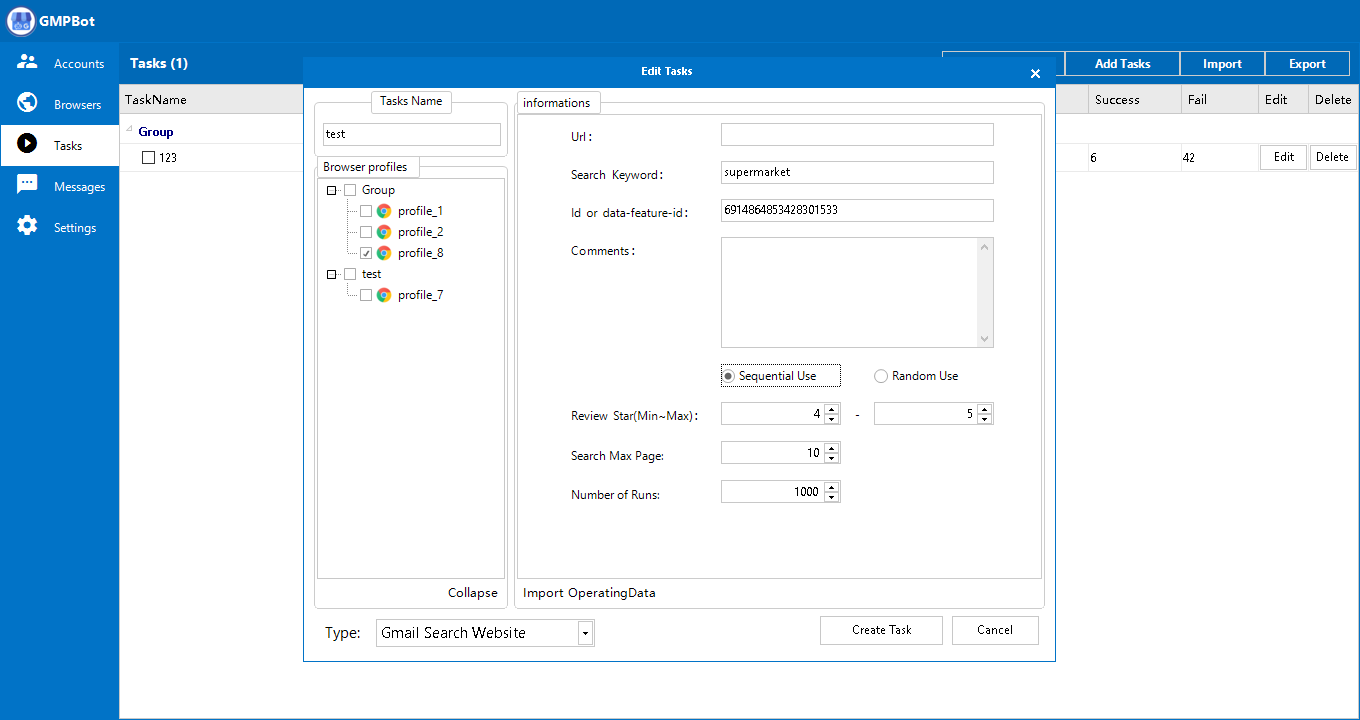Screen dimensions: 1360x720
Task: Click the Browsers globe icon
Action: click(x=27, y=103)
